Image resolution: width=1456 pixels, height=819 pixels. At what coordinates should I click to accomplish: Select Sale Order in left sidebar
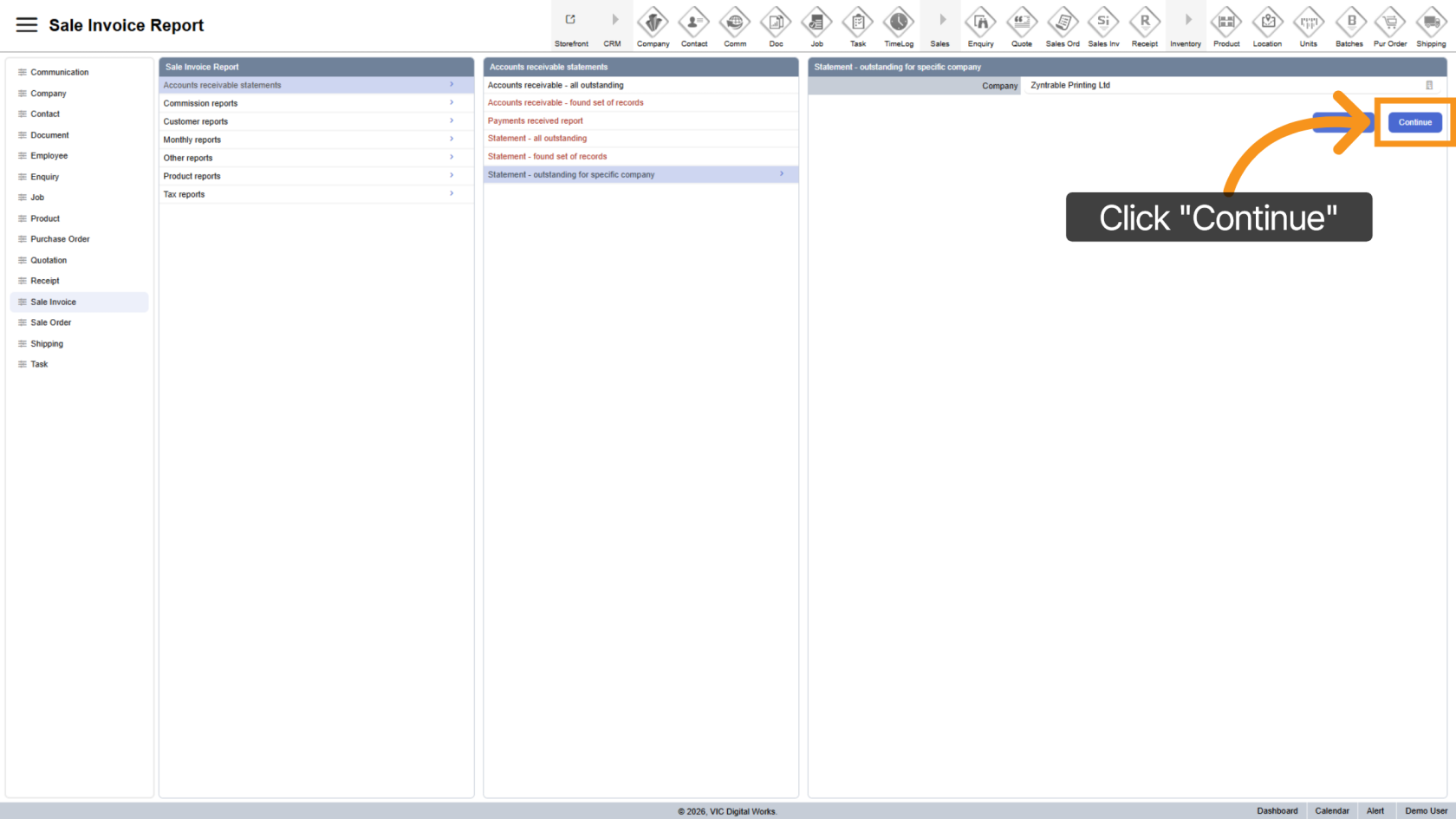pos(51,322)
